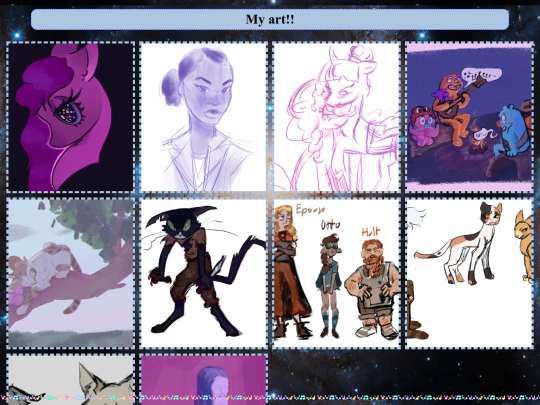Open the purple-haired figure on magenta thumbnail
This screenshot has width=540, height=405.
coord(204,379)
